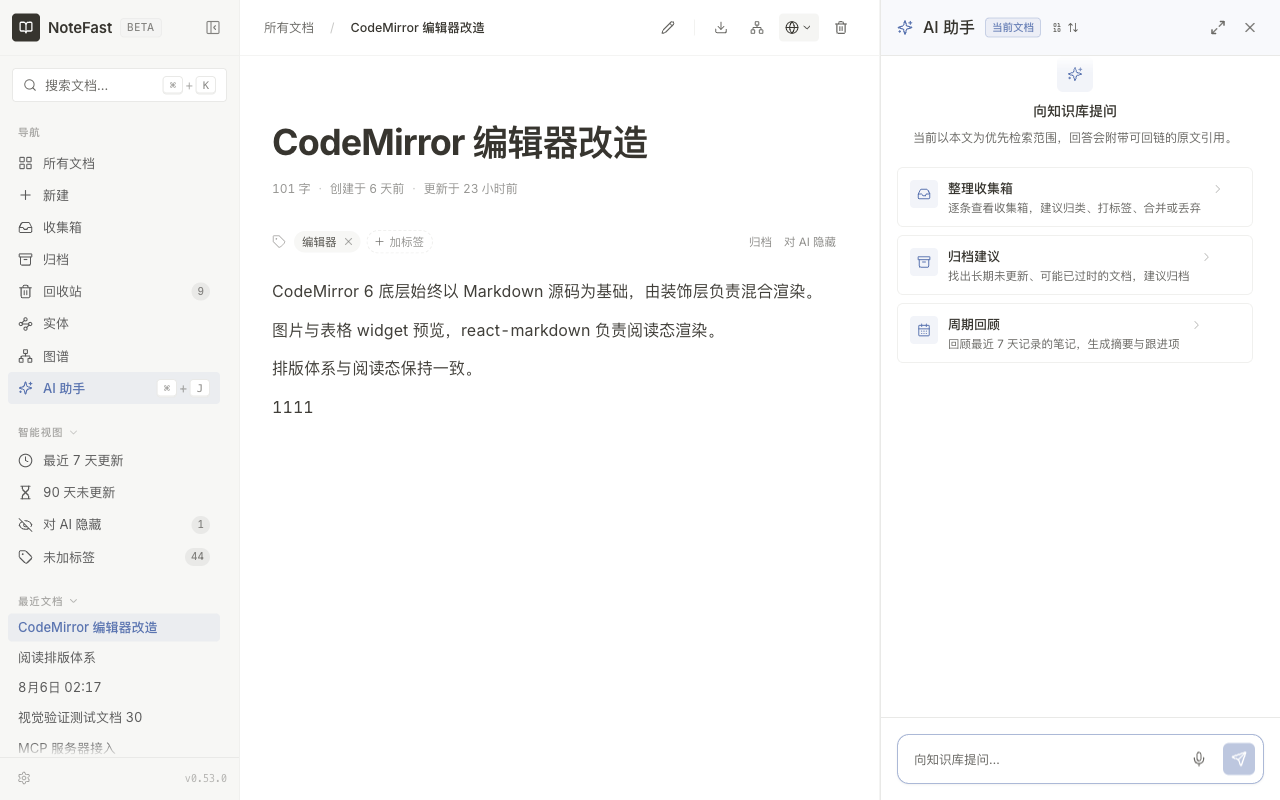Focus the 搜索文档 search box
This screenshot has height=800, width=1280.
[x=119, y=85]
